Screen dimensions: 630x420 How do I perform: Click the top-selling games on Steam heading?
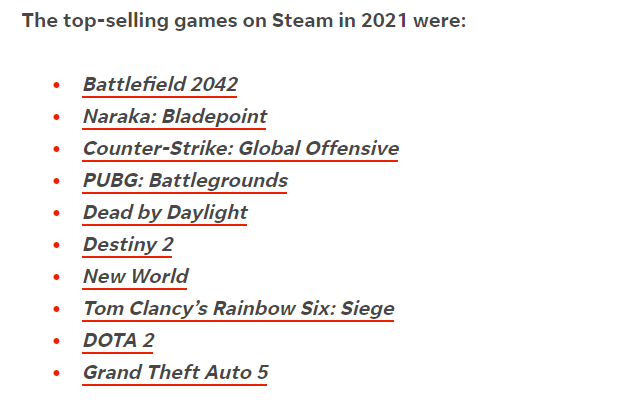click(244, 21)
